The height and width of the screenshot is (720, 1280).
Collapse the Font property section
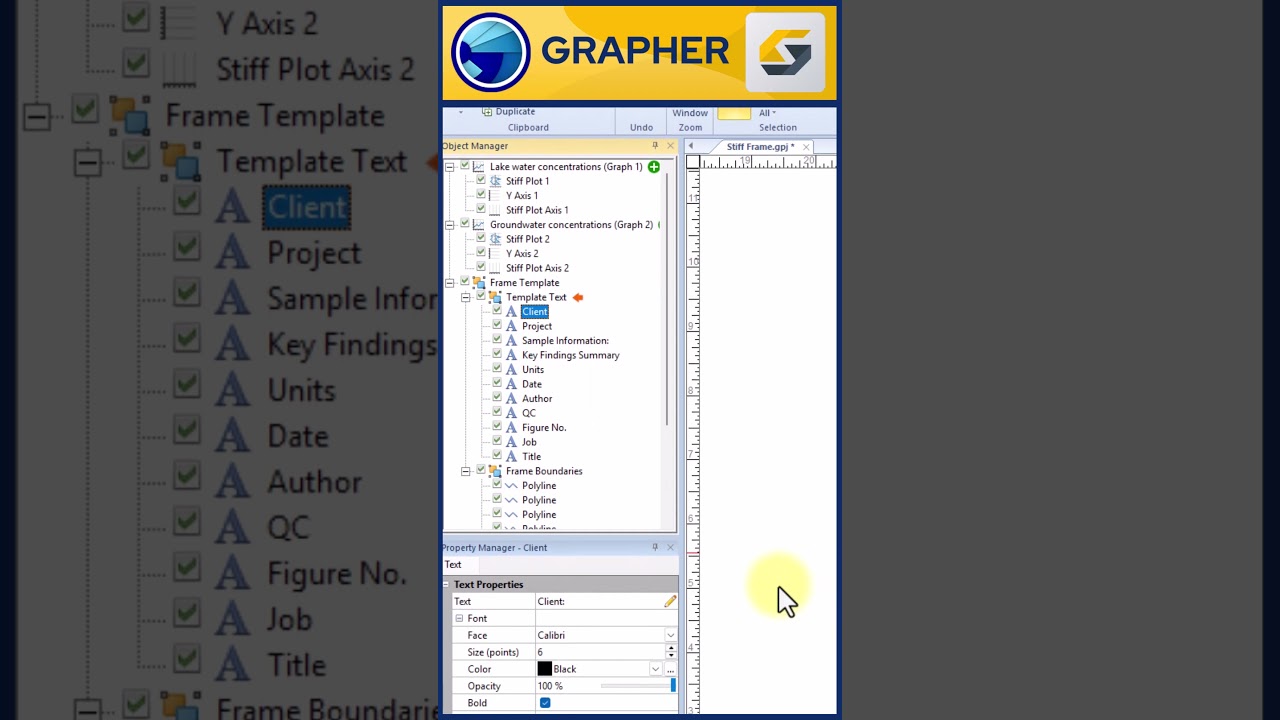pyautogui.click(x=460, y=618)
